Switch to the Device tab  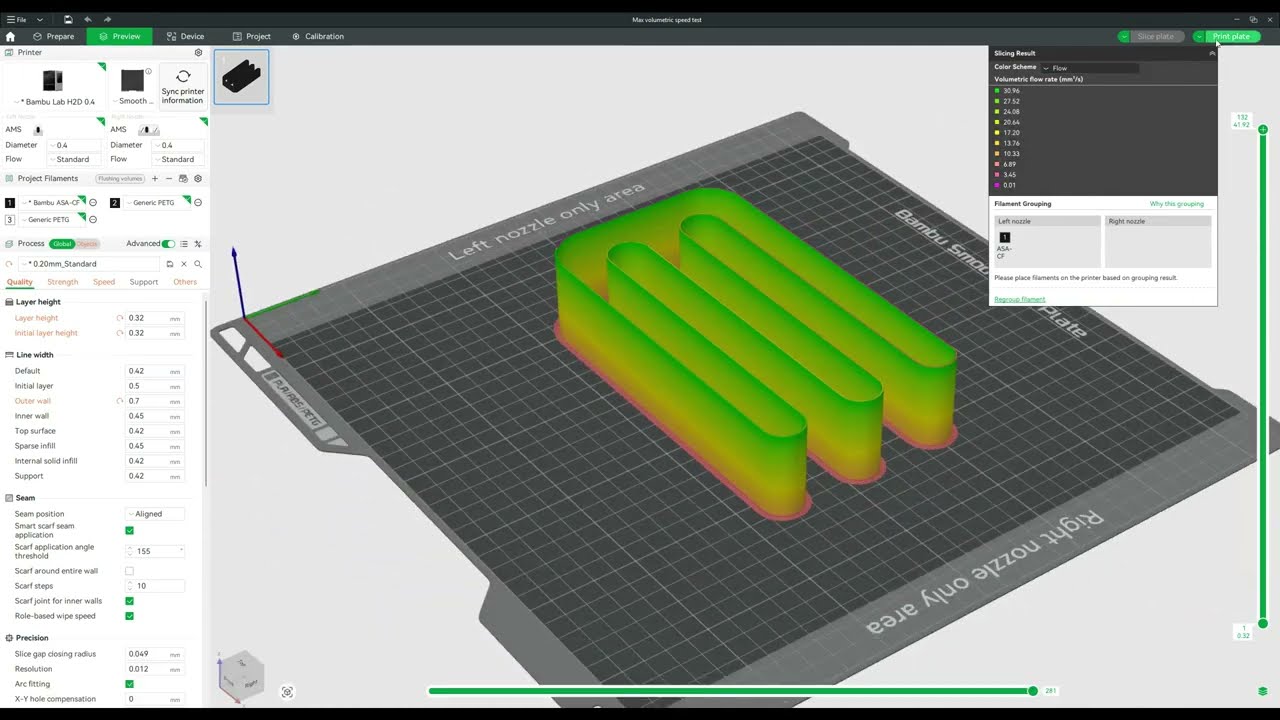(x=185, y=36)
